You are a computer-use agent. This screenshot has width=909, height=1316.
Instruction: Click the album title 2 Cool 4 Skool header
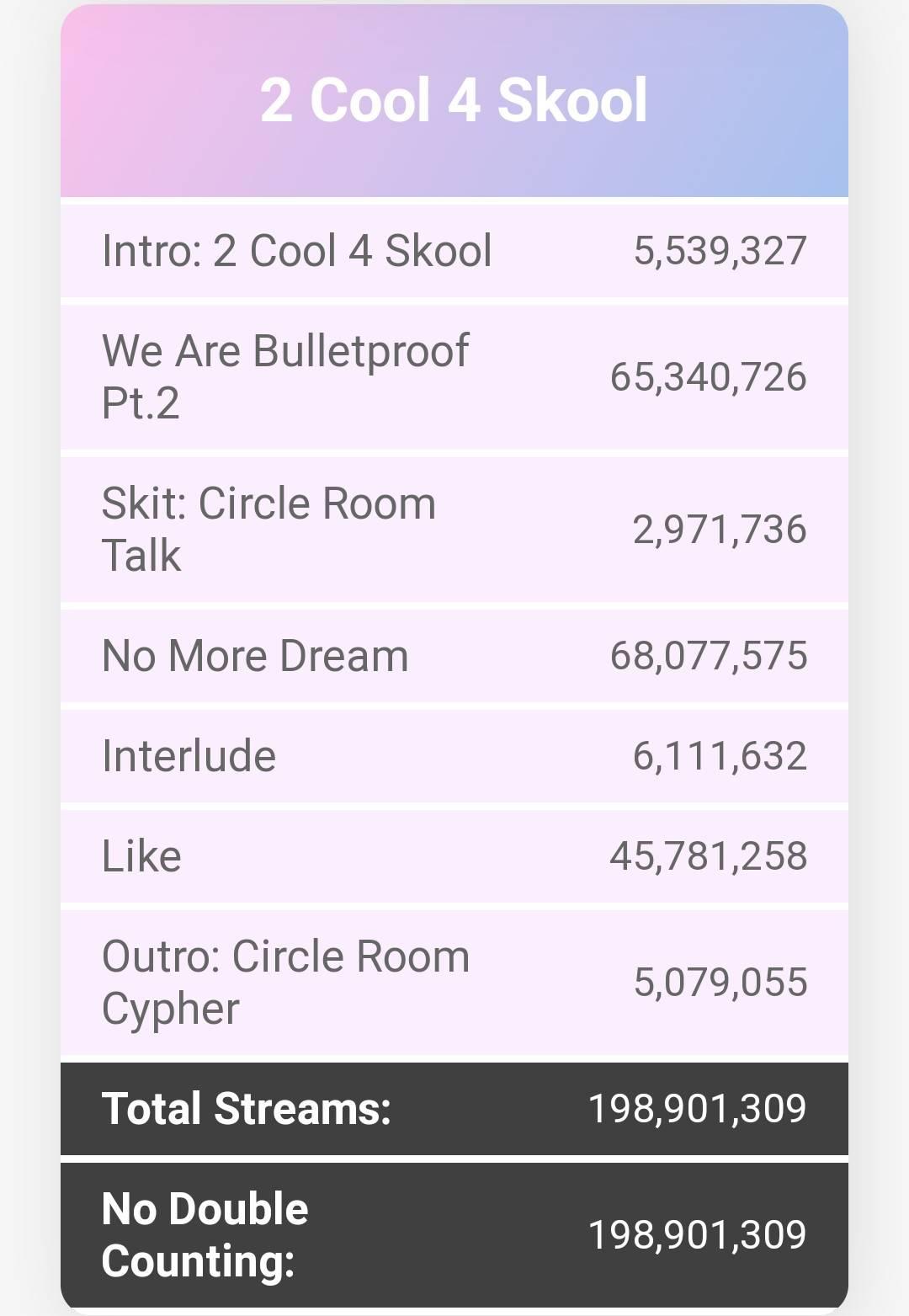(454, 100)
